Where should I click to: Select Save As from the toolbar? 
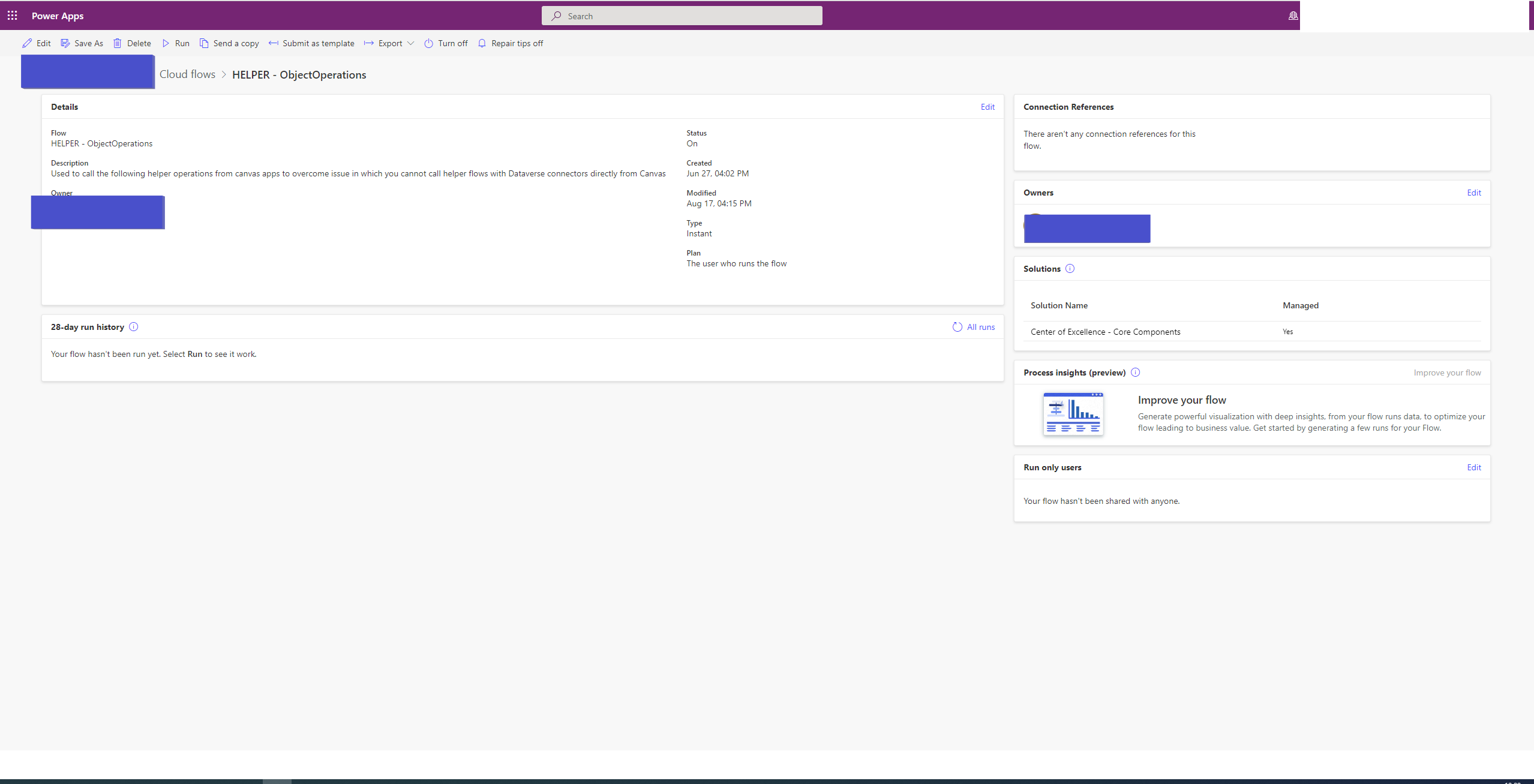82,43
